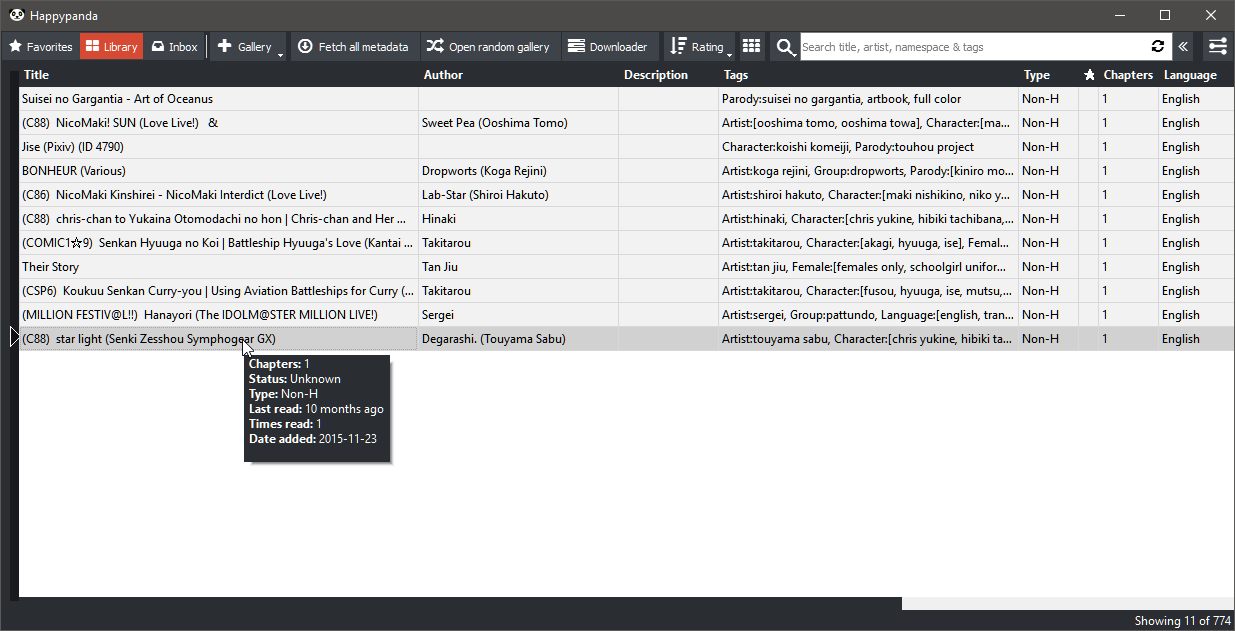Click the search title, artist, tags field
The width and height of the screenshot is (1235, 631).
[x=970, y=47]
